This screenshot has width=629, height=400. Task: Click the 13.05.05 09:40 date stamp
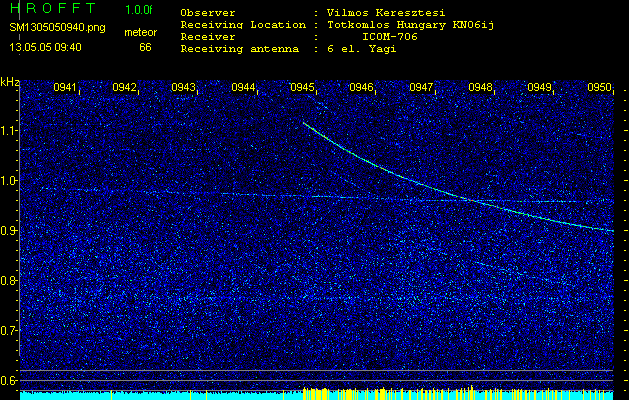(45, 47)
